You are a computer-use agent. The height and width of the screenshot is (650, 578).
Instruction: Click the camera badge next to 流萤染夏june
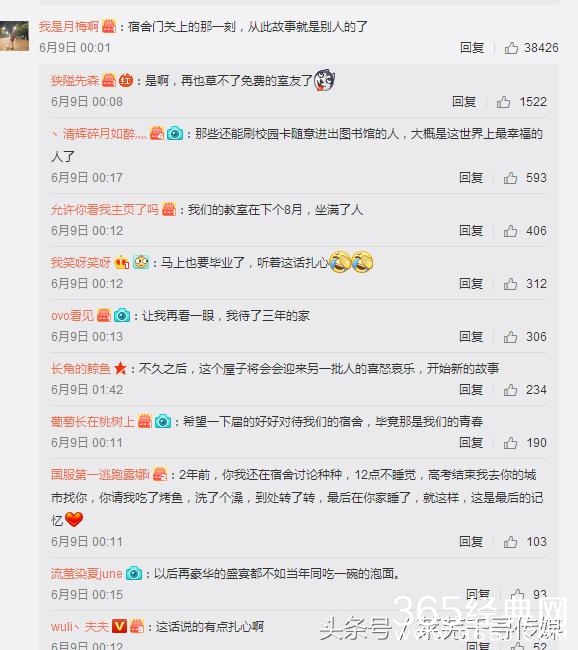(134, 574)
